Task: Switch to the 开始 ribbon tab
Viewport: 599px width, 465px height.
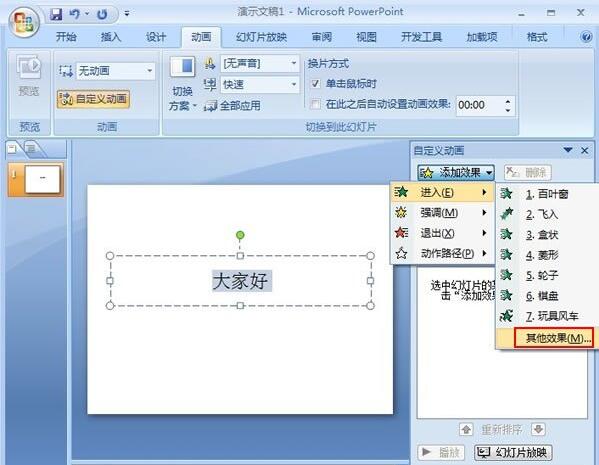Action: point(66,37)
